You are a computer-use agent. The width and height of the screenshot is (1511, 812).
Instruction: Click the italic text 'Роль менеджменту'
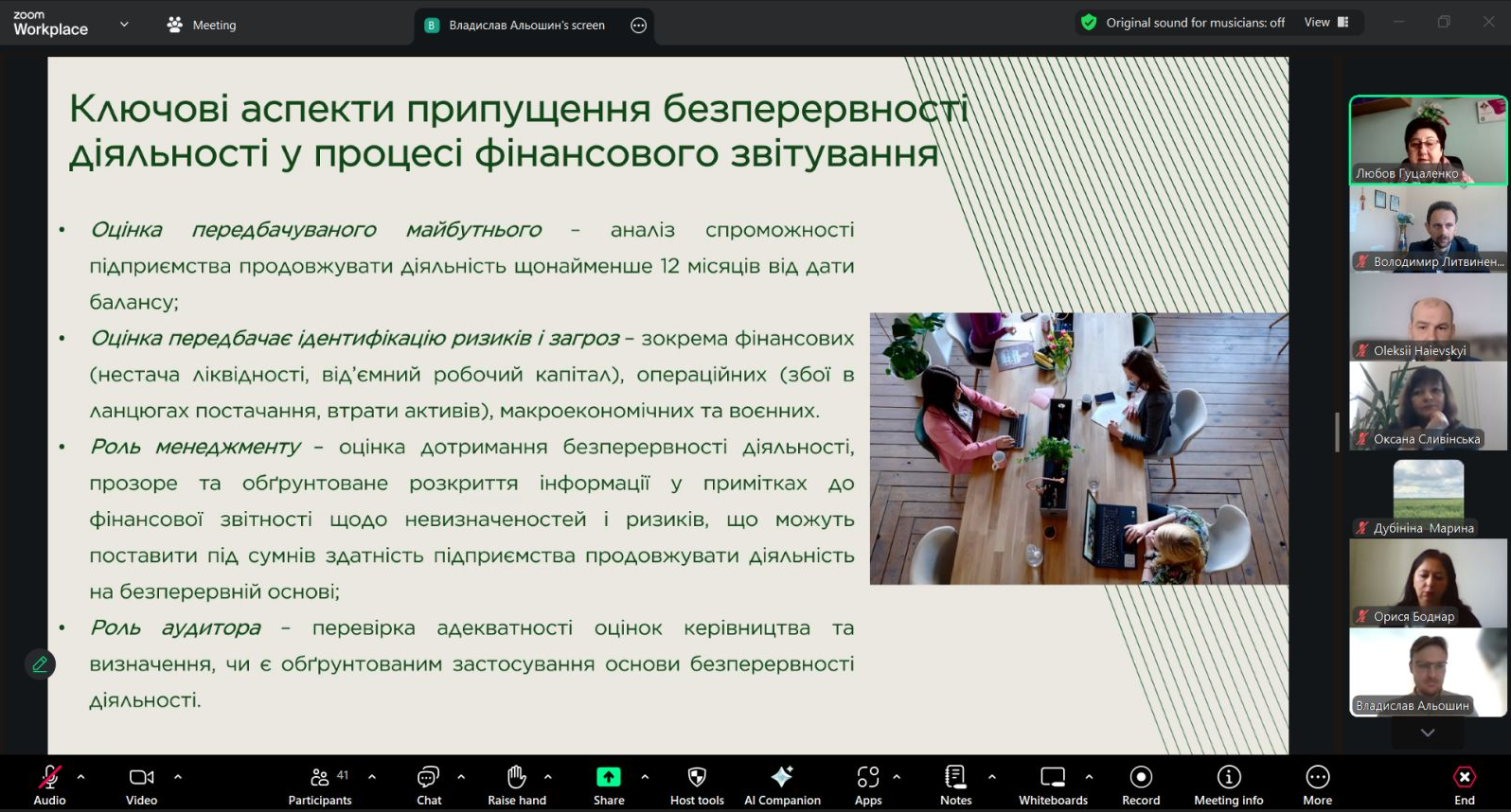tap(195, 447)
